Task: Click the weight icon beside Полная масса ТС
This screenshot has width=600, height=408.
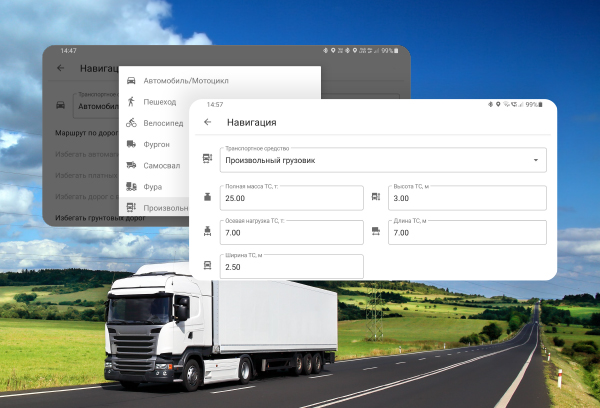Action: coord(207,197)
